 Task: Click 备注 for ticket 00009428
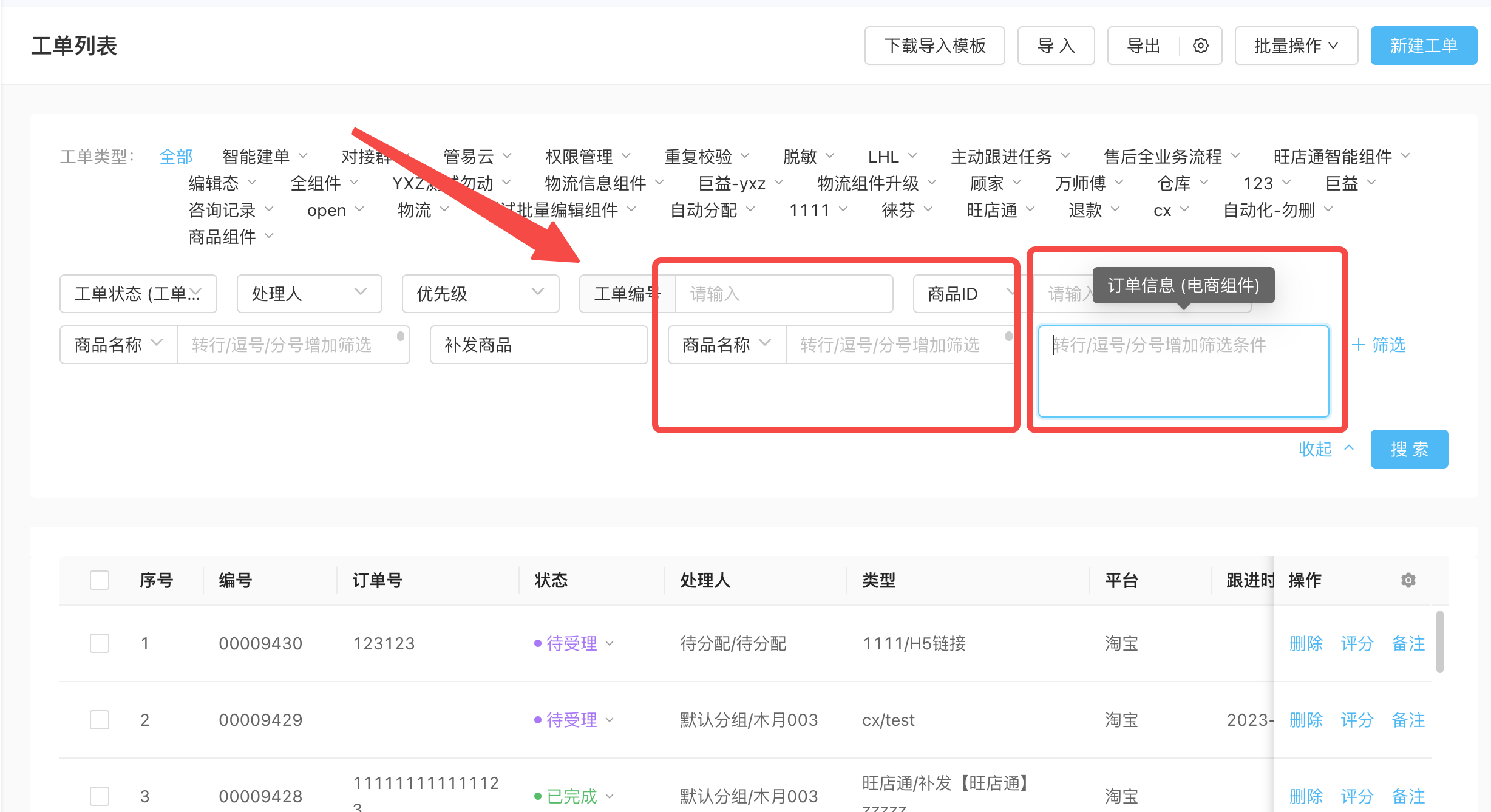tap(1408, 796)
